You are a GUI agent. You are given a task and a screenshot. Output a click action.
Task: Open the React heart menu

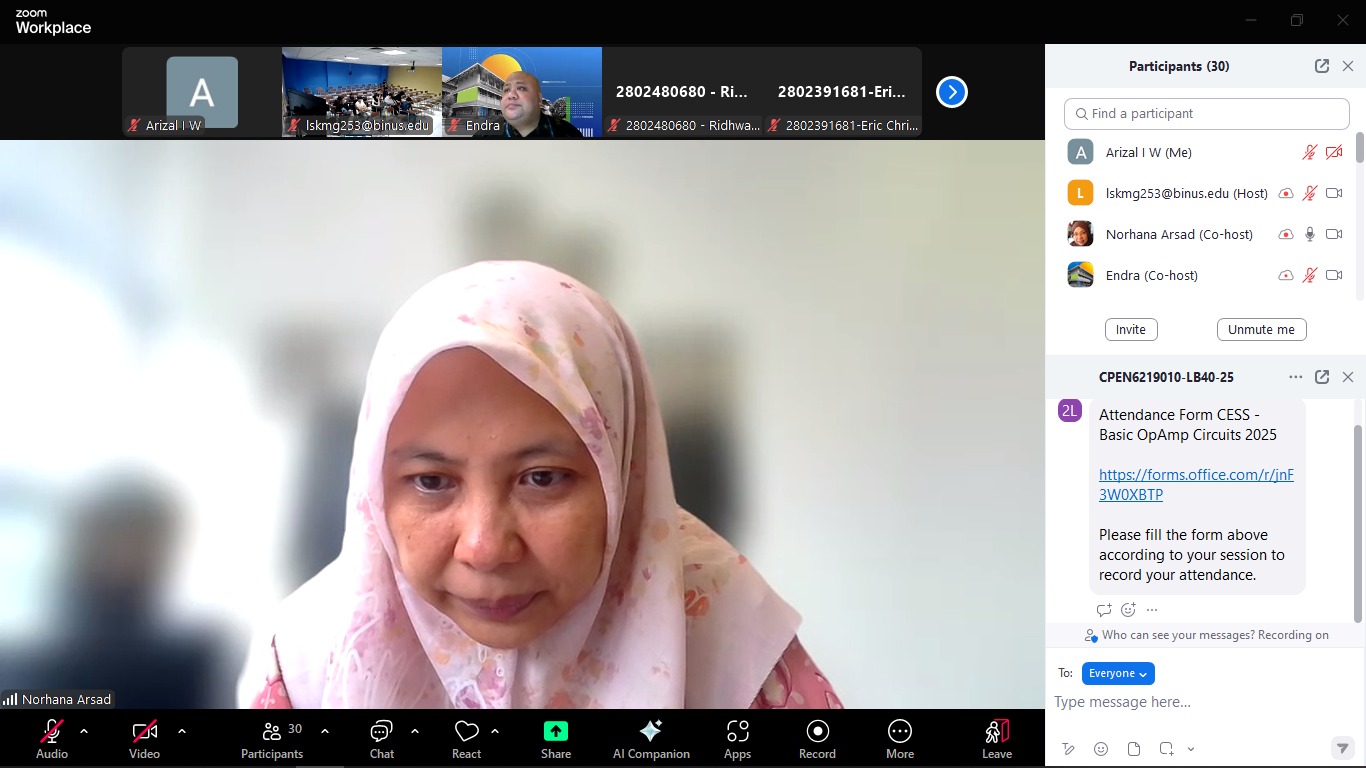(x=466, y=739)
